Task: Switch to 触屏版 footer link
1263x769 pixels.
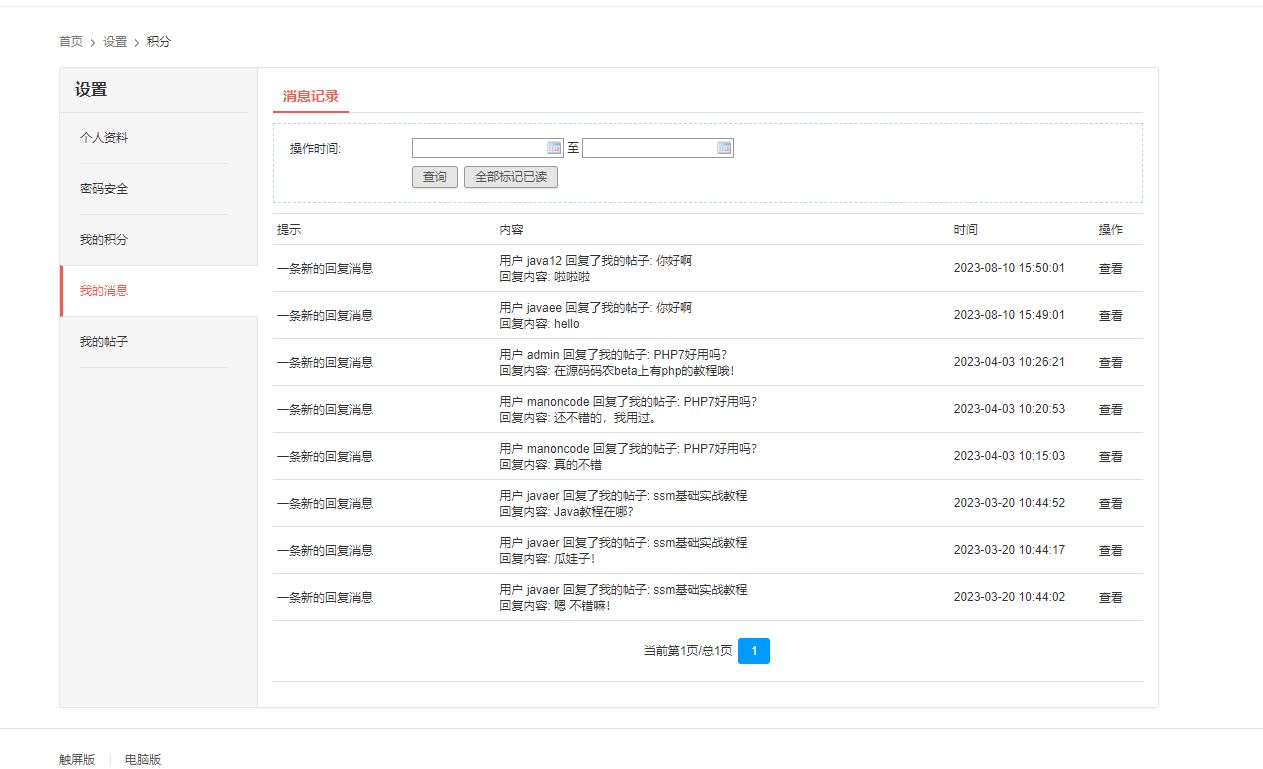Action: pyautogui.click(x=77, y=760)
